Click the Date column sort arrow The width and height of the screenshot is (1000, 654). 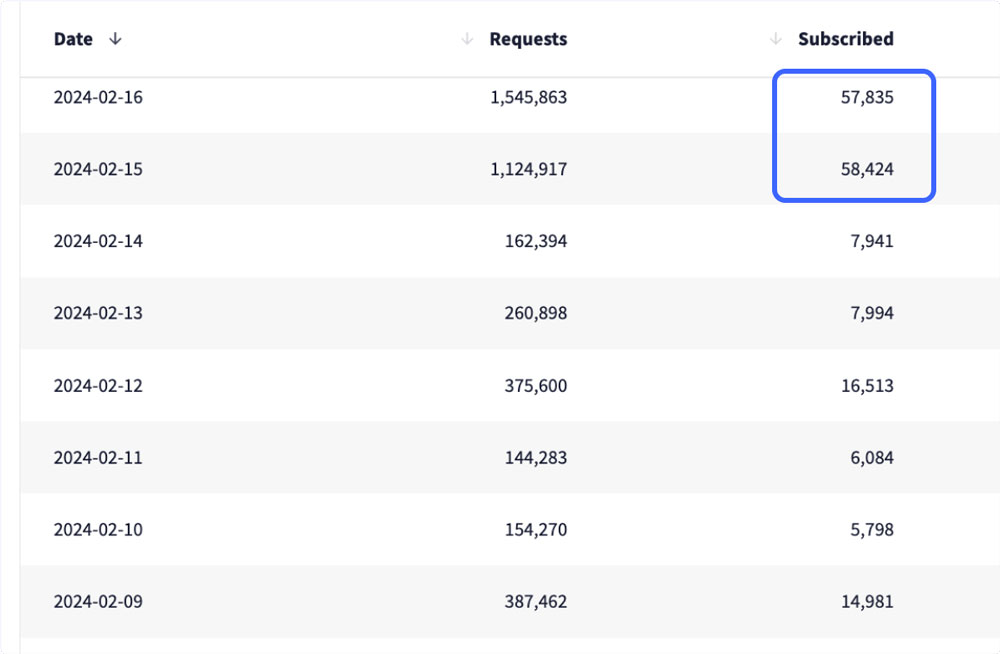[115, 39]
